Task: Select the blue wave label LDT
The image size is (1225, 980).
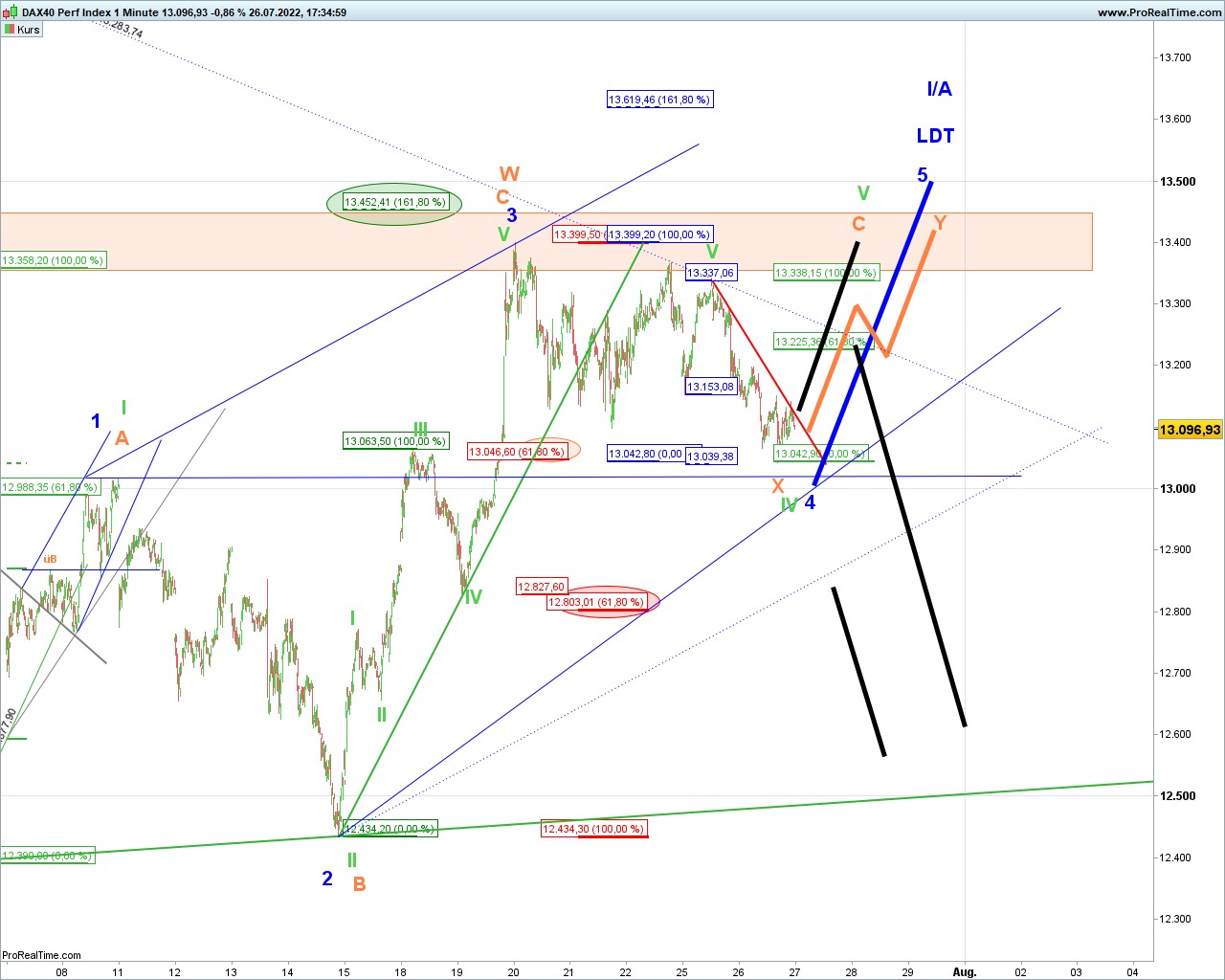Action: pos(935,135)
